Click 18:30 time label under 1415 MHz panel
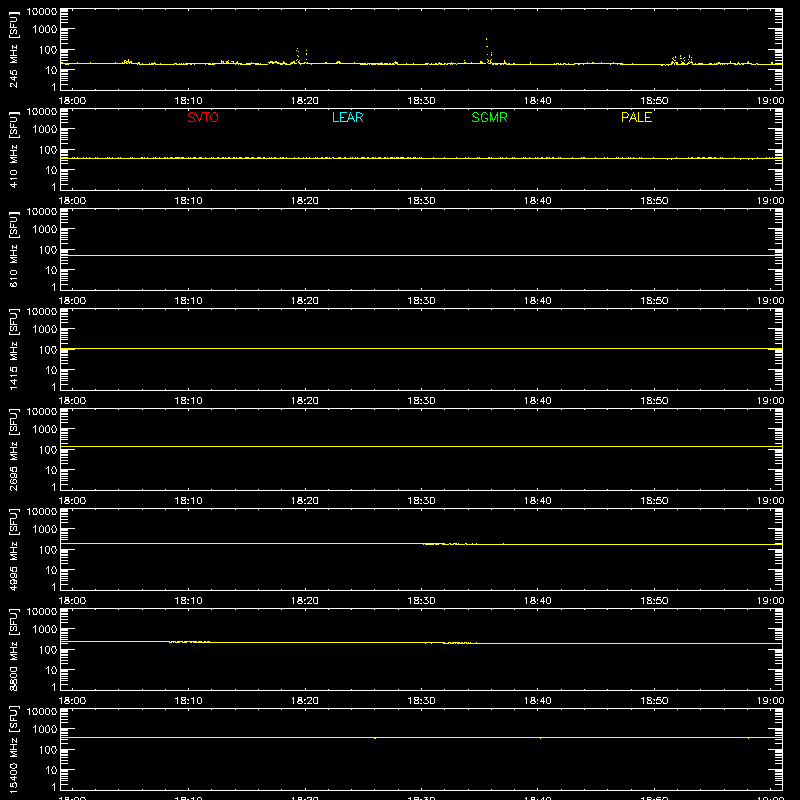This screenshot has width=800, height=800. tap(421, 401)
